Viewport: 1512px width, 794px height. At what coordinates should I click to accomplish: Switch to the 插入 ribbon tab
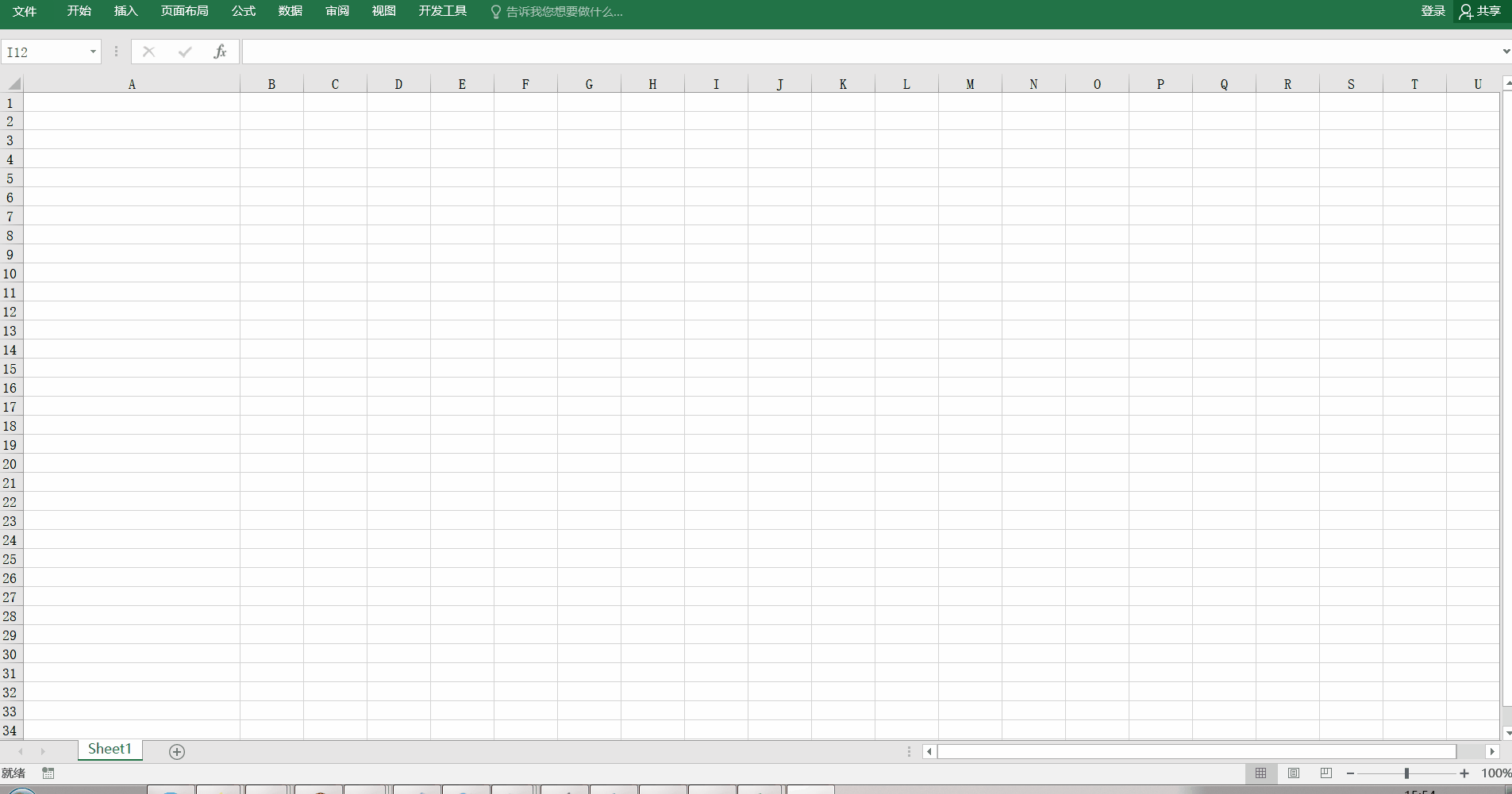126,11
